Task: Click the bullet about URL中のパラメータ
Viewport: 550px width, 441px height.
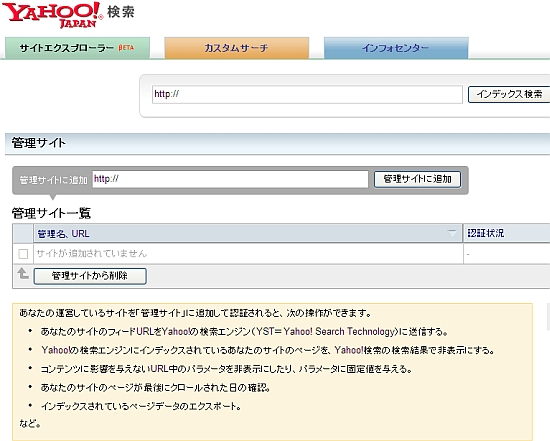Action: coord(227,369)
